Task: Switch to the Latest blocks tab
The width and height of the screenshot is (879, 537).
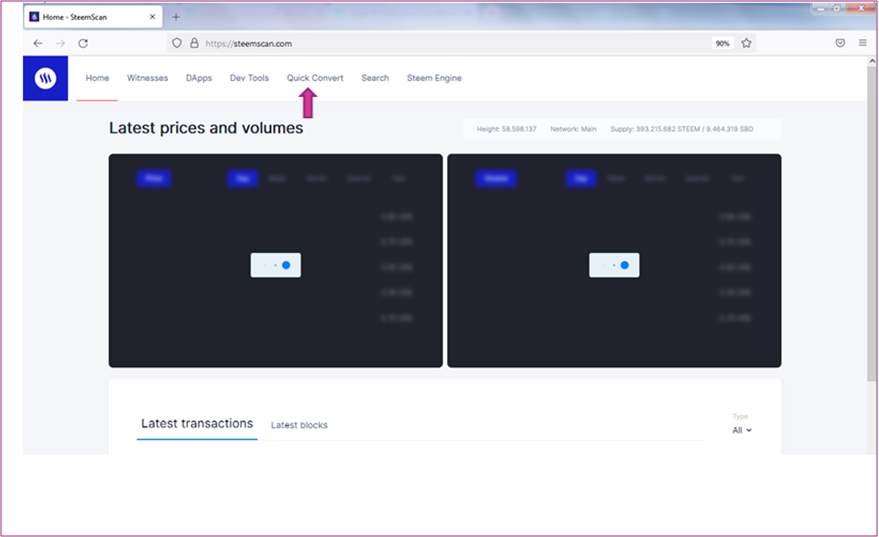Action: pos(299,425)
